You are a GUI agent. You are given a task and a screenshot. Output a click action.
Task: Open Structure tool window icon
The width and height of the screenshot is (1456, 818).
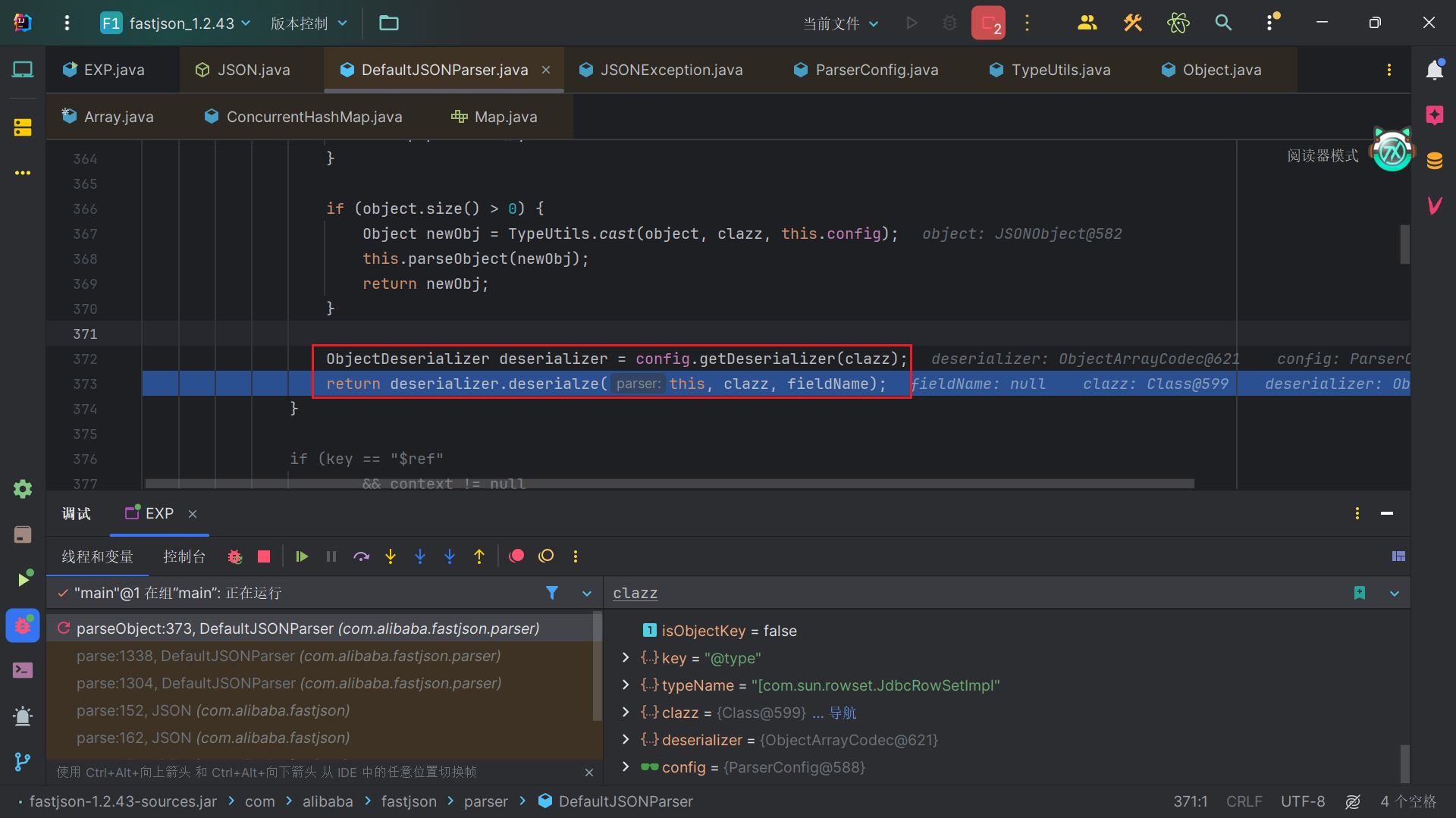click(x=23, y=127)
